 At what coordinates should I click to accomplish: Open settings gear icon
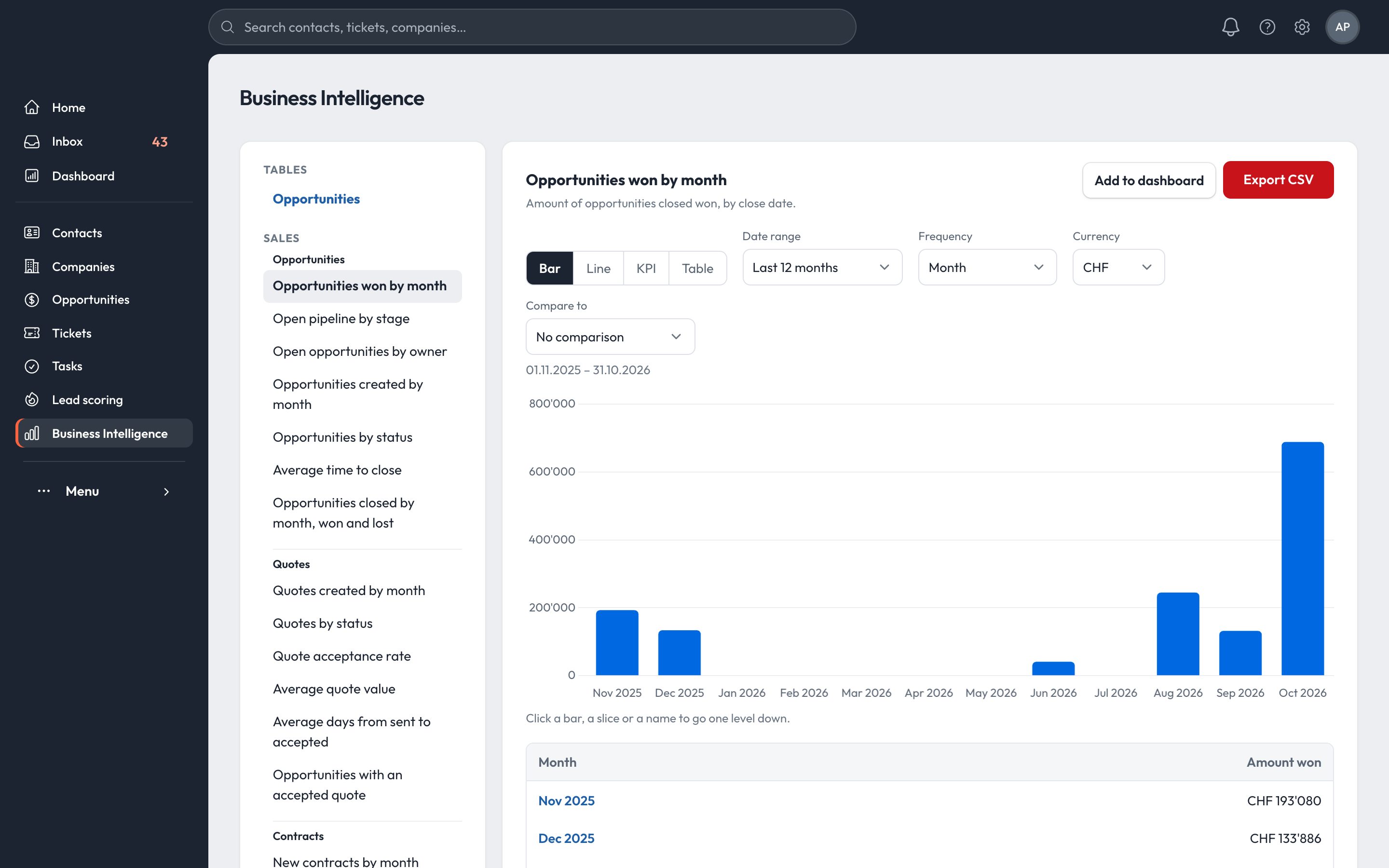[1302, 27]
